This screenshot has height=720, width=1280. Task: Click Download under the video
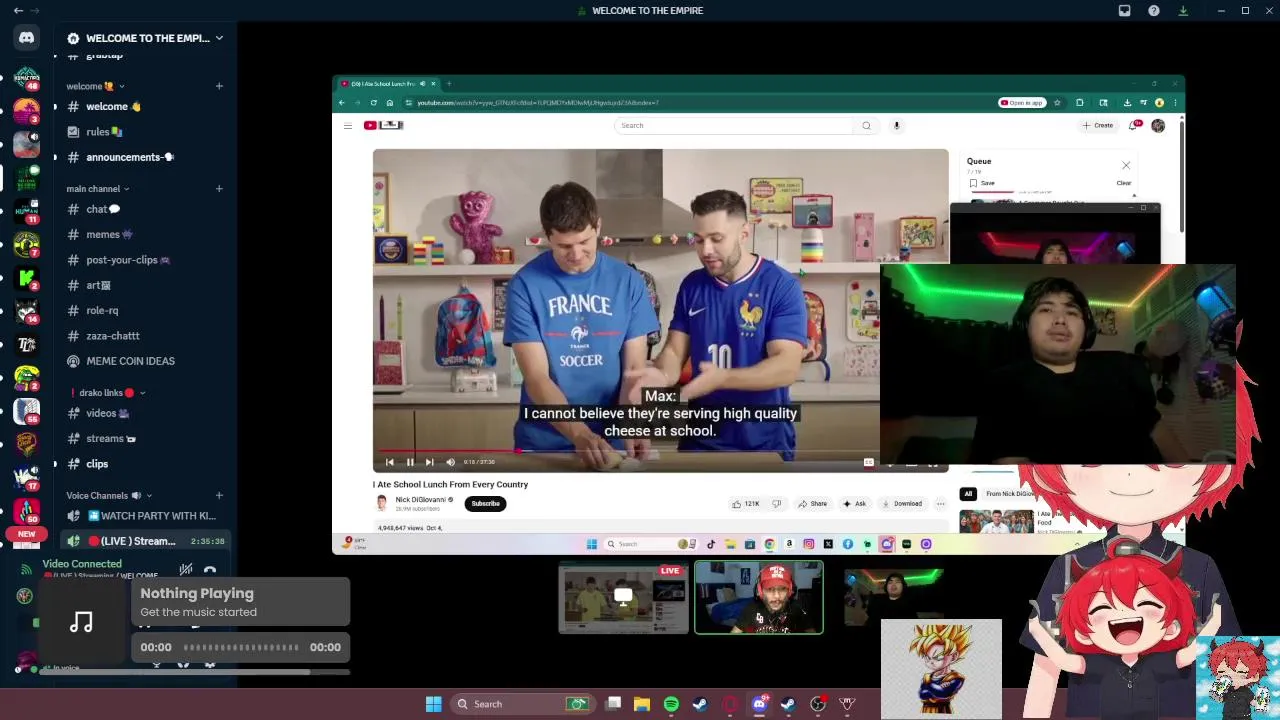pyautogui.click(x=901, y=504)
